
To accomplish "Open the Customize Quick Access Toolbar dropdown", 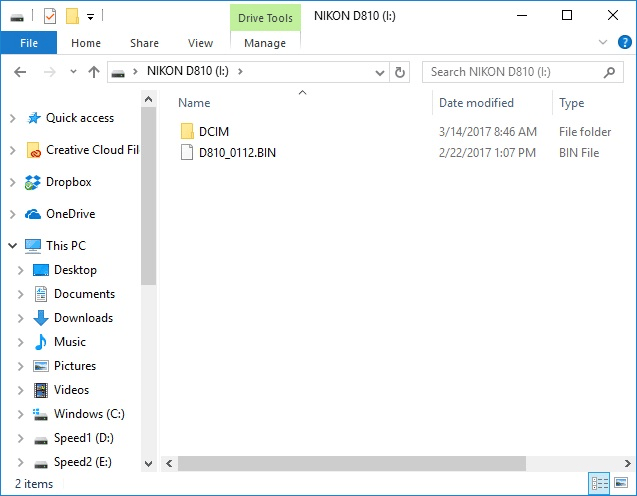I will [90, 16].
